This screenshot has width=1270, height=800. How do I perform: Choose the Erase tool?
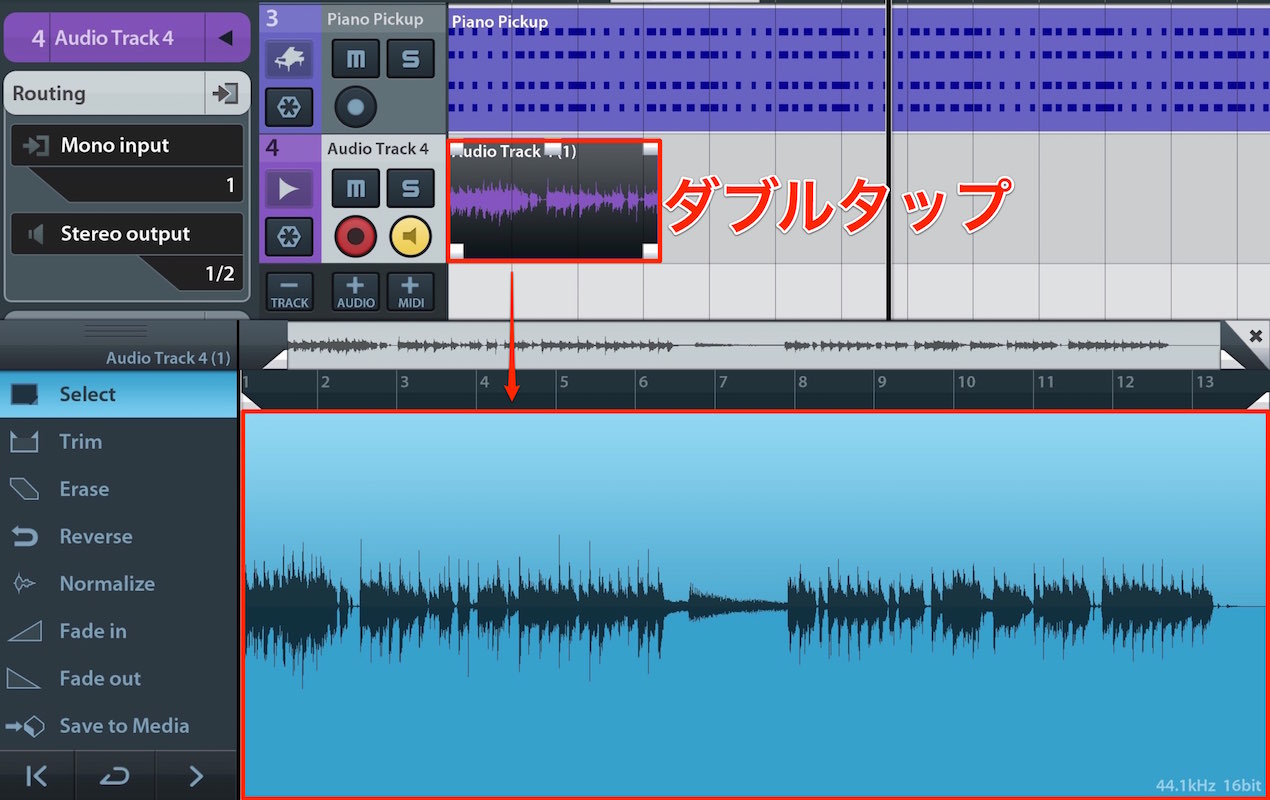point(118,489)
